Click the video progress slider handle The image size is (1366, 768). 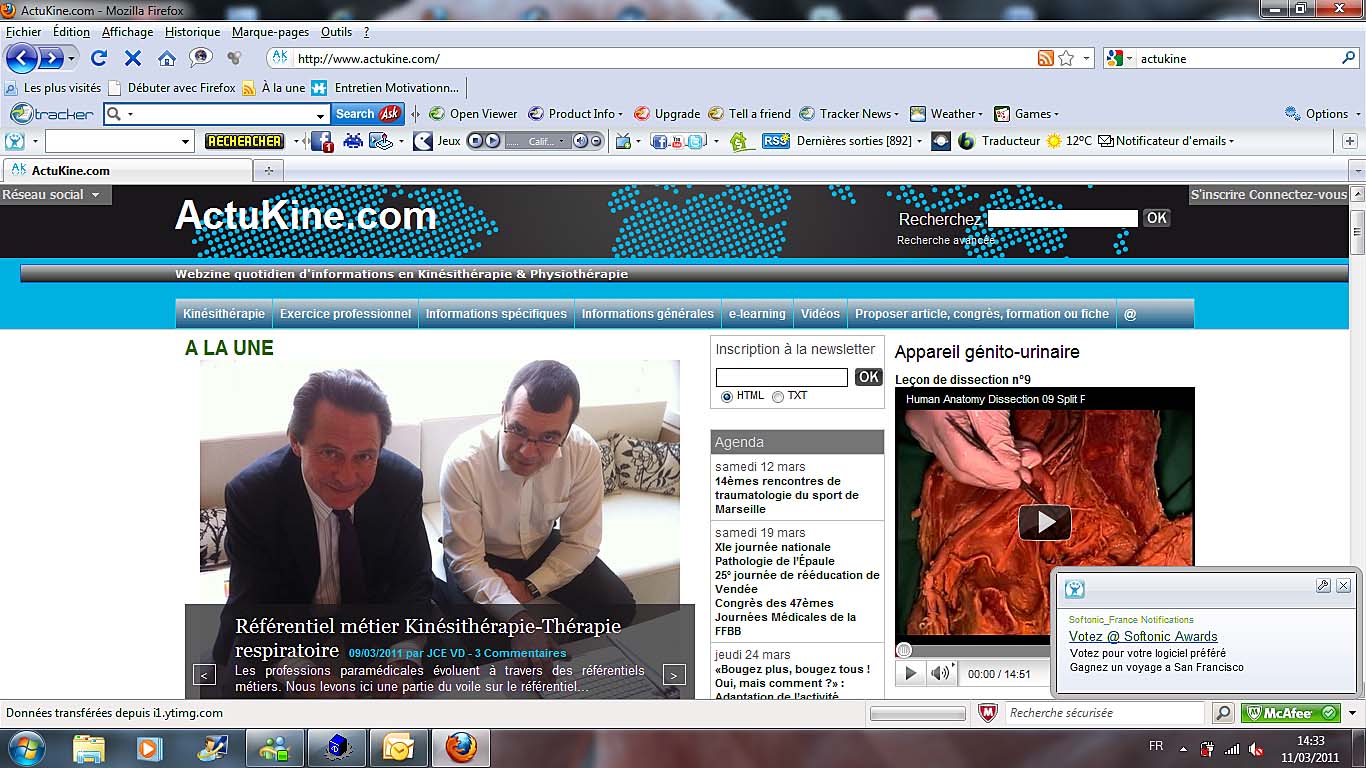(x=904, y=650)
